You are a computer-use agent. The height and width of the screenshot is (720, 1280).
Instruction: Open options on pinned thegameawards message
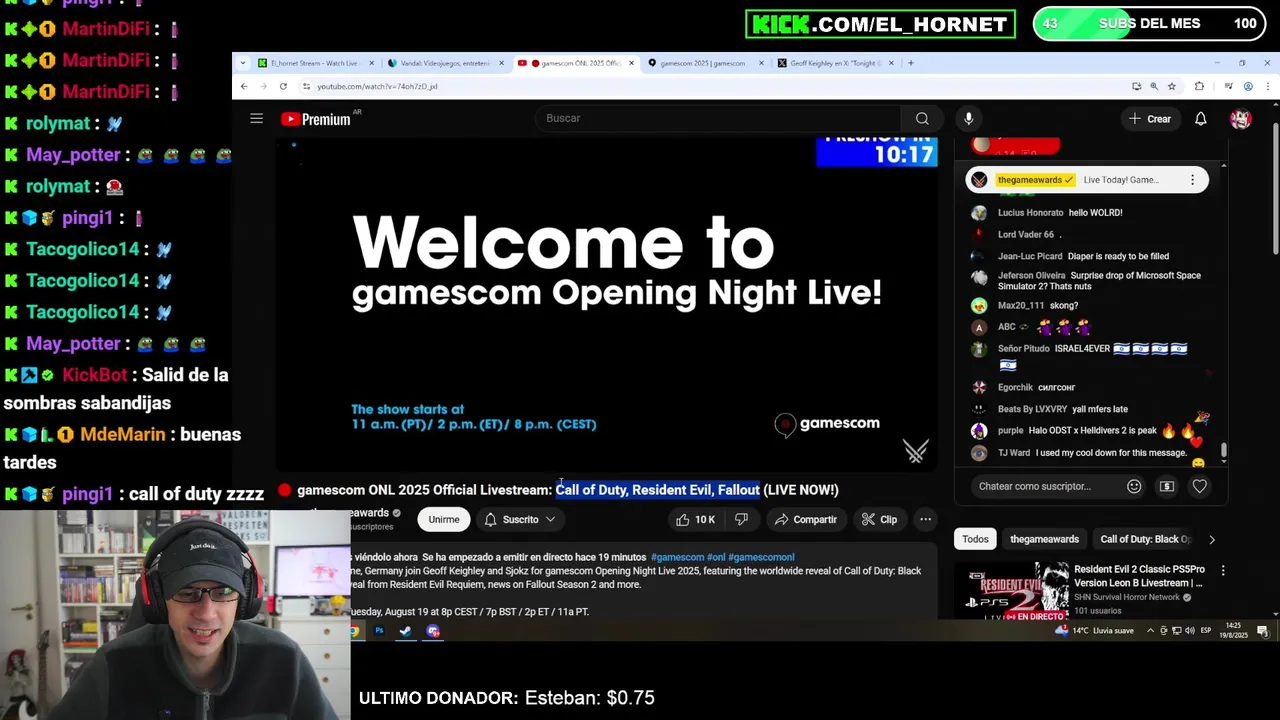click(1192, 180)
